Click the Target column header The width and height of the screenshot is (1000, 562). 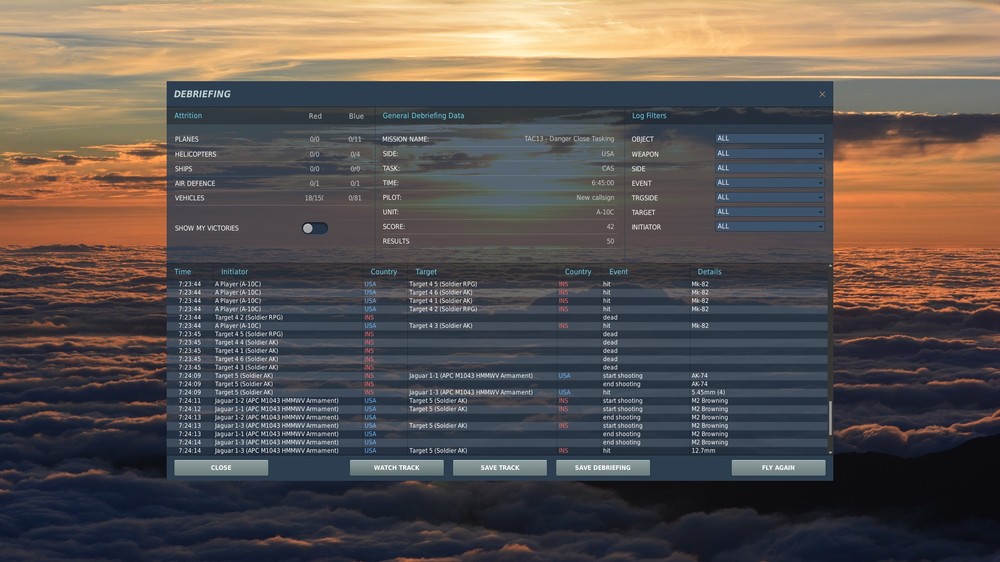click(x=426, y=272)
